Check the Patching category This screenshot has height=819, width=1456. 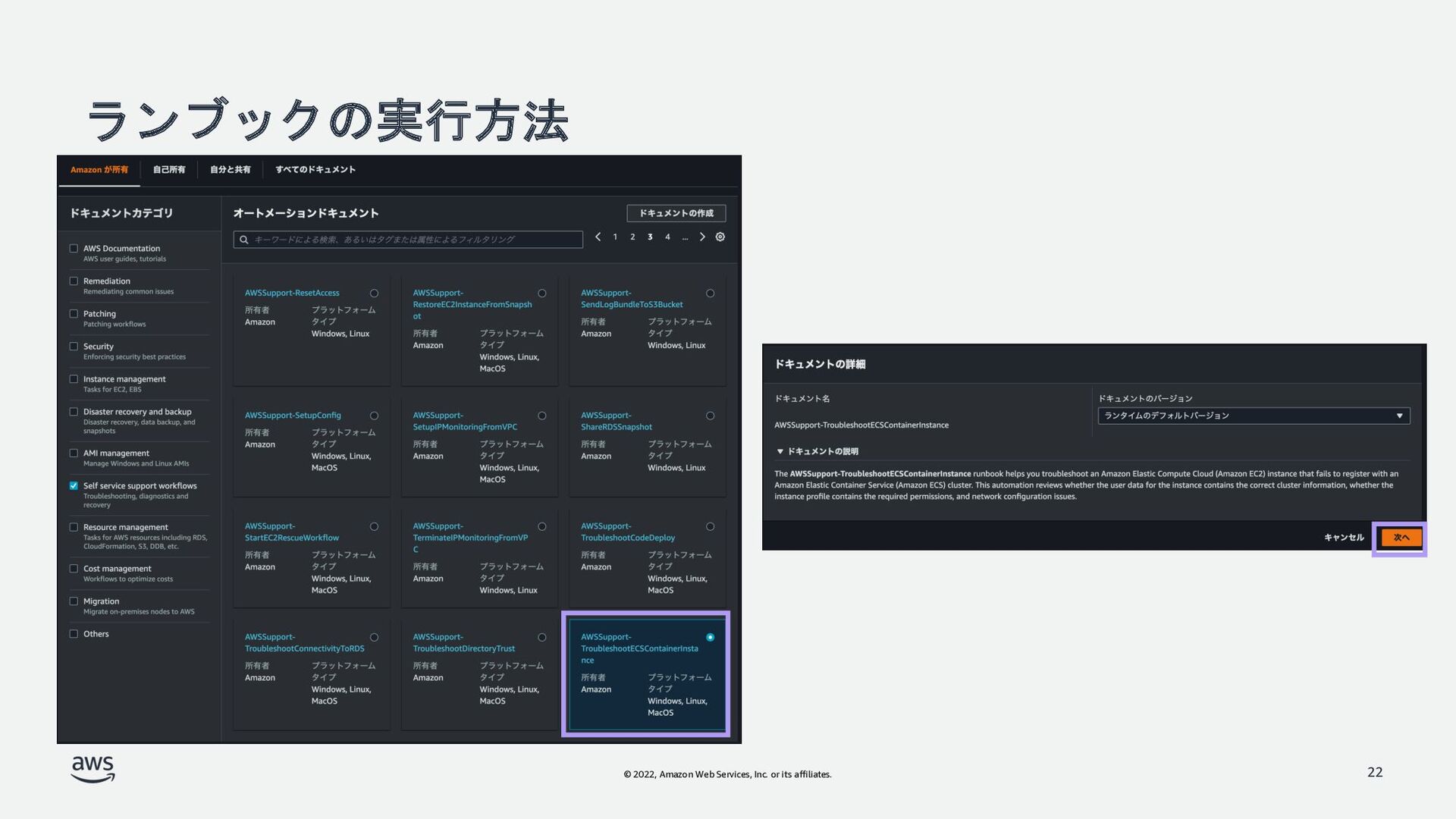pyautogui.click(x=74, y=314)
